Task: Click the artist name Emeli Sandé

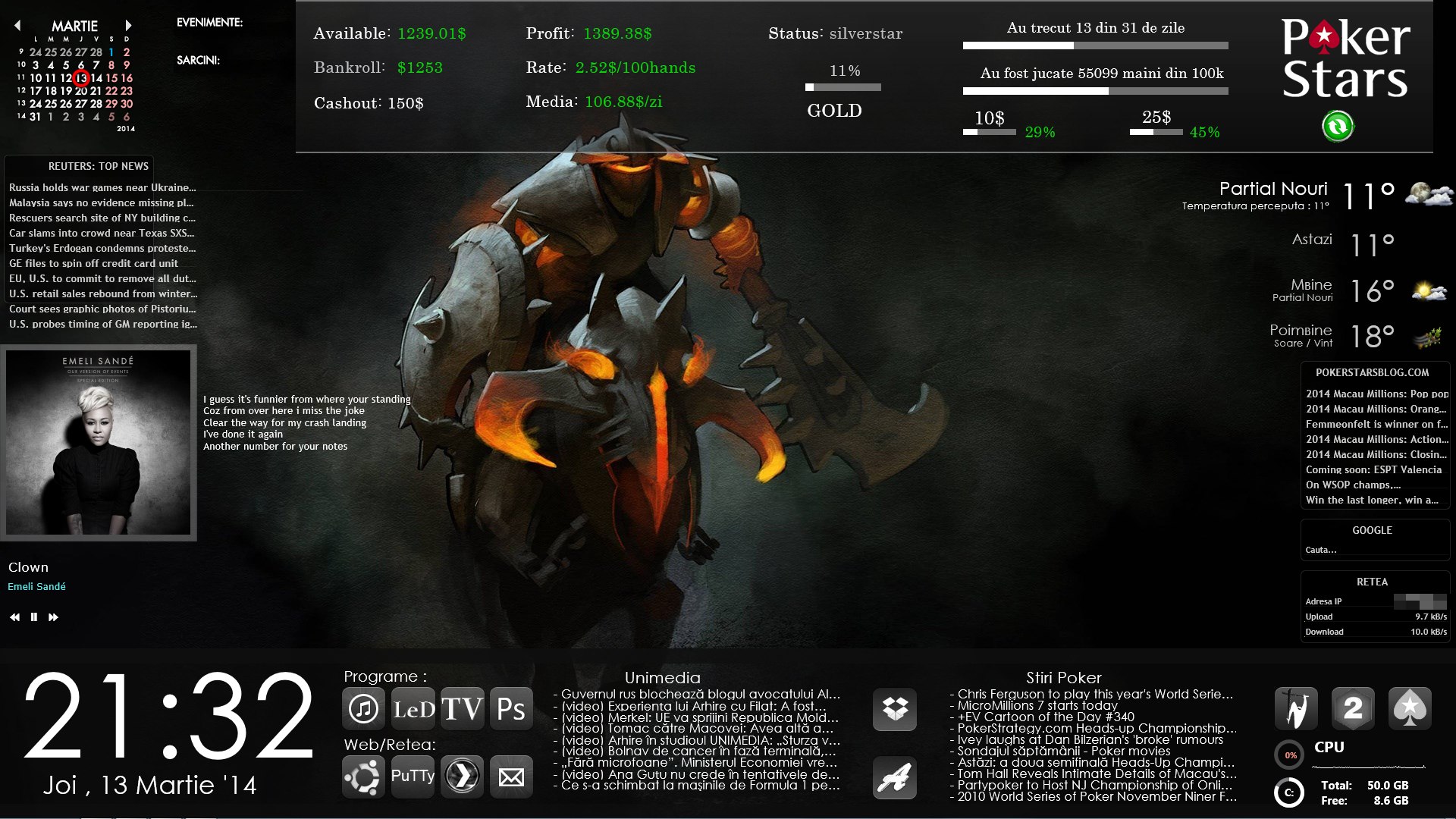Action: coord(36,586)
